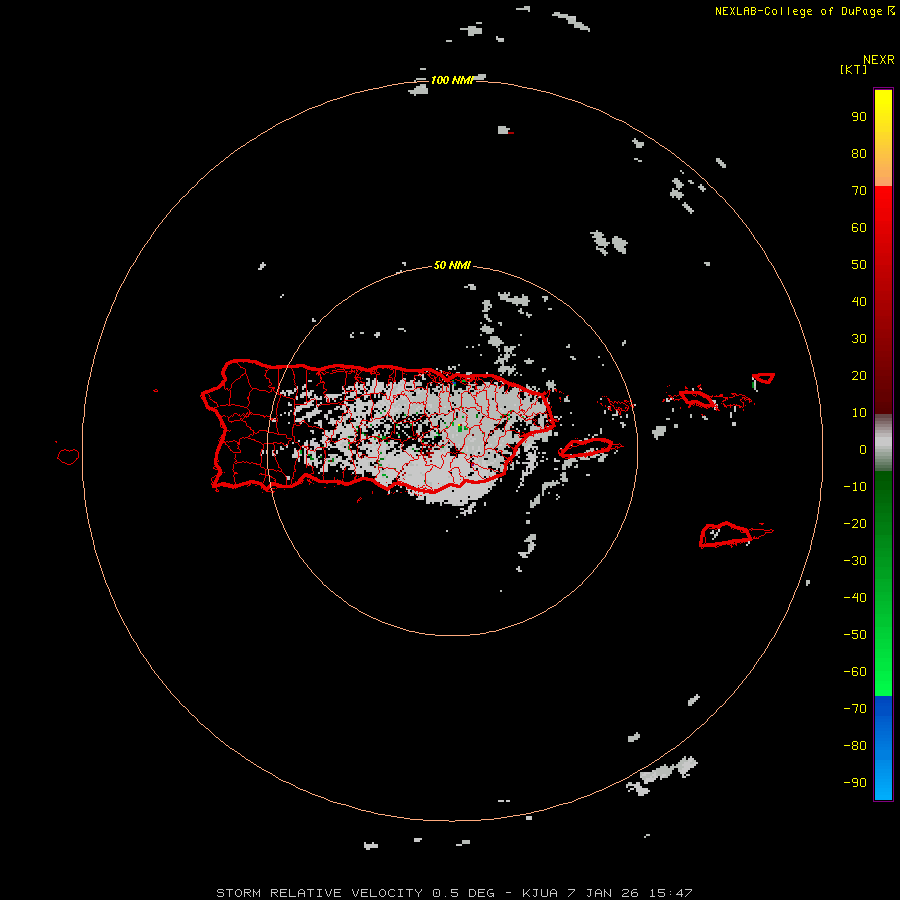Click the 10 value on the velocity scale
Screen dimensions: 900x900
click(859, 413)
